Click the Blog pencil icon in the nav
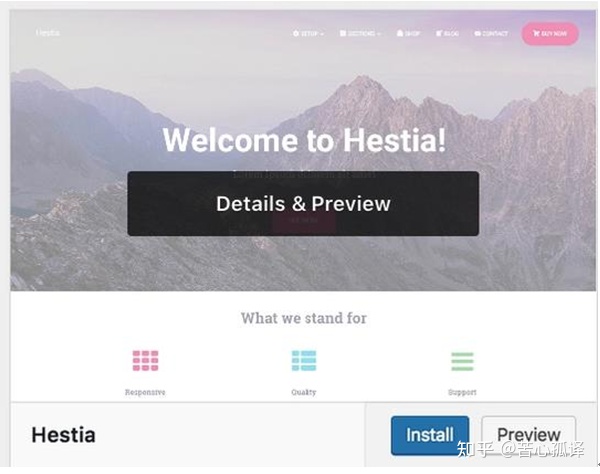 click(x=439, y=34)
